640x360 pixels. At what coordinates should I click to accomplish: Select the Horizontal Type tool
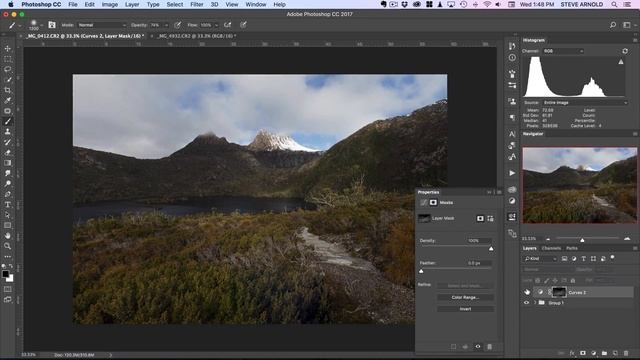coord(8,204)
